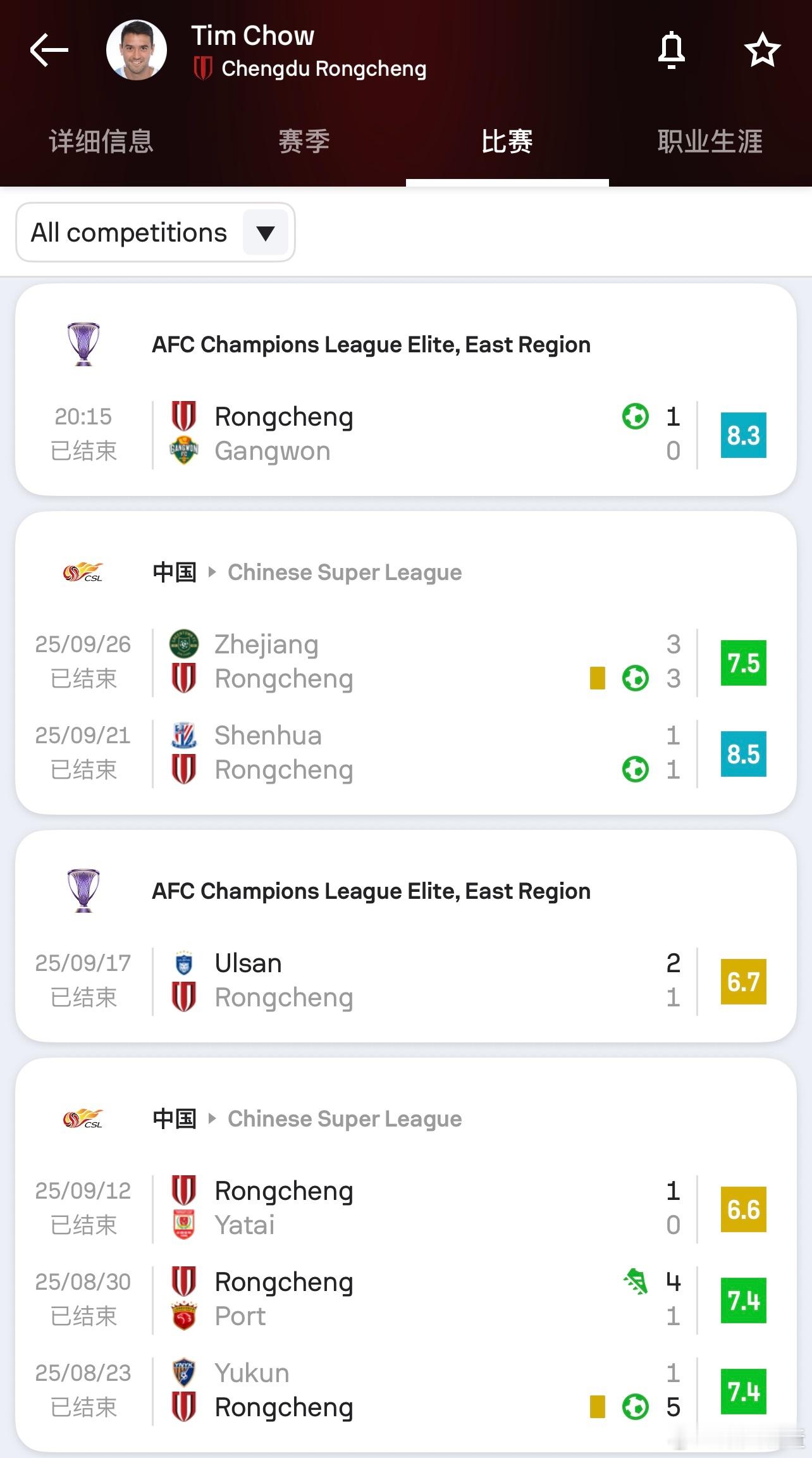This screenshot has width=812, height=1458.
Task: Tap the 8.3 rating badge
Action: (x=743, y=435)
